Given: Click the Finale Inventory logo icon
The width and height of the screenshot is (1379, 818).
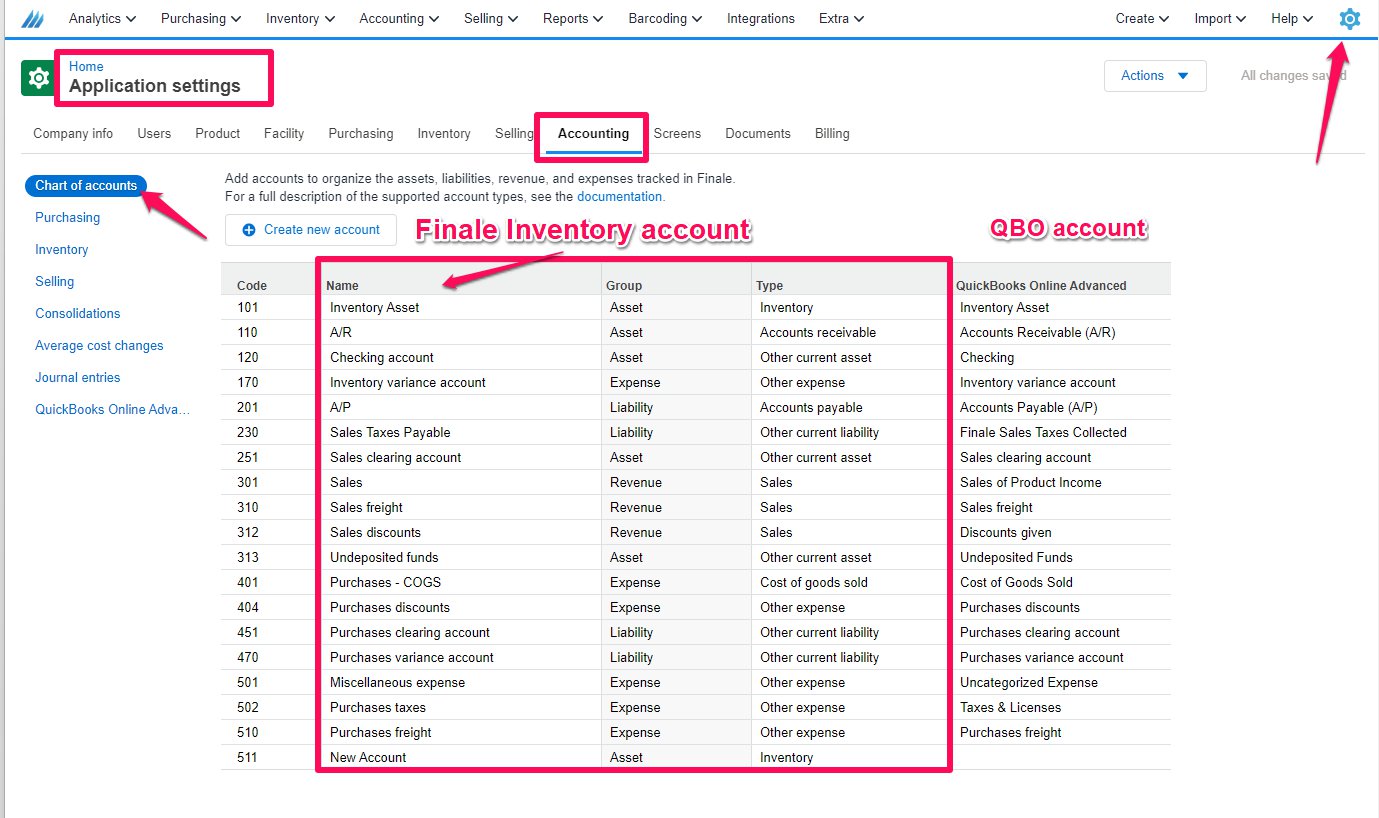Looking at the screenshot, I should pyautogui.click(x=33, y=18).
